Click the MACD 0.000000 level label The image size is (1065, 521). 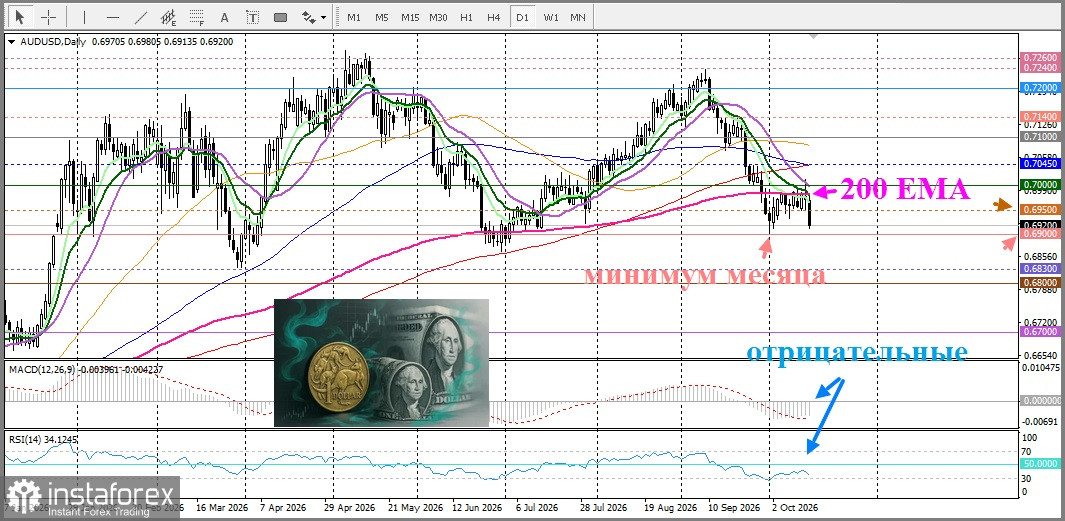[1041, 401]
